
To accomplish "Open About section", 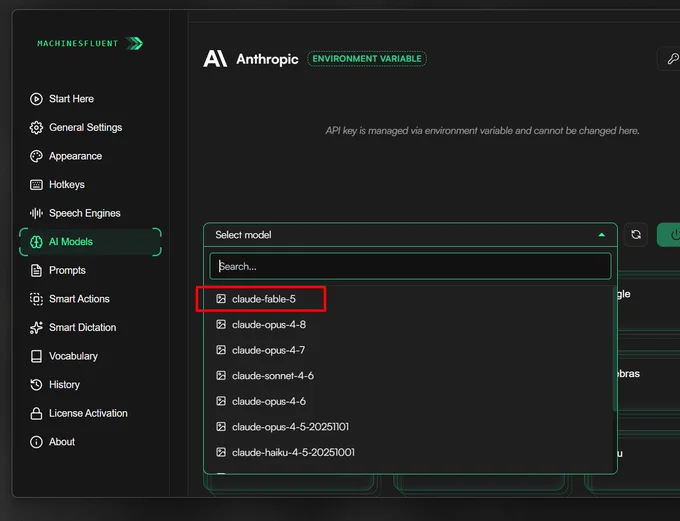I will pos(90,442).
